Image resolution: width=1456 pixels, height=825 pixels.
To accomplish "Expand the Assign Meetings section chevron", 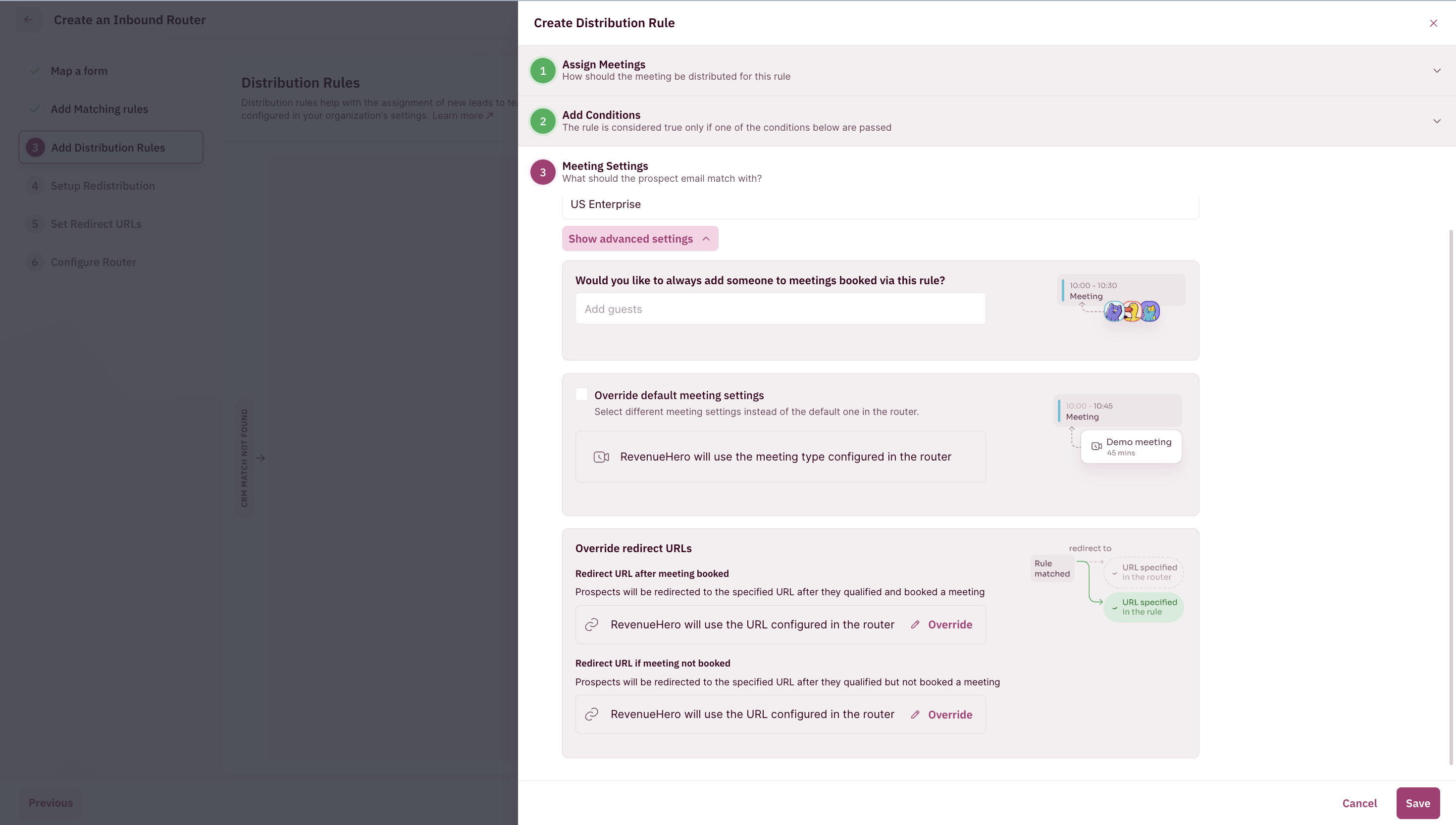I will (x=1437, y=71).
